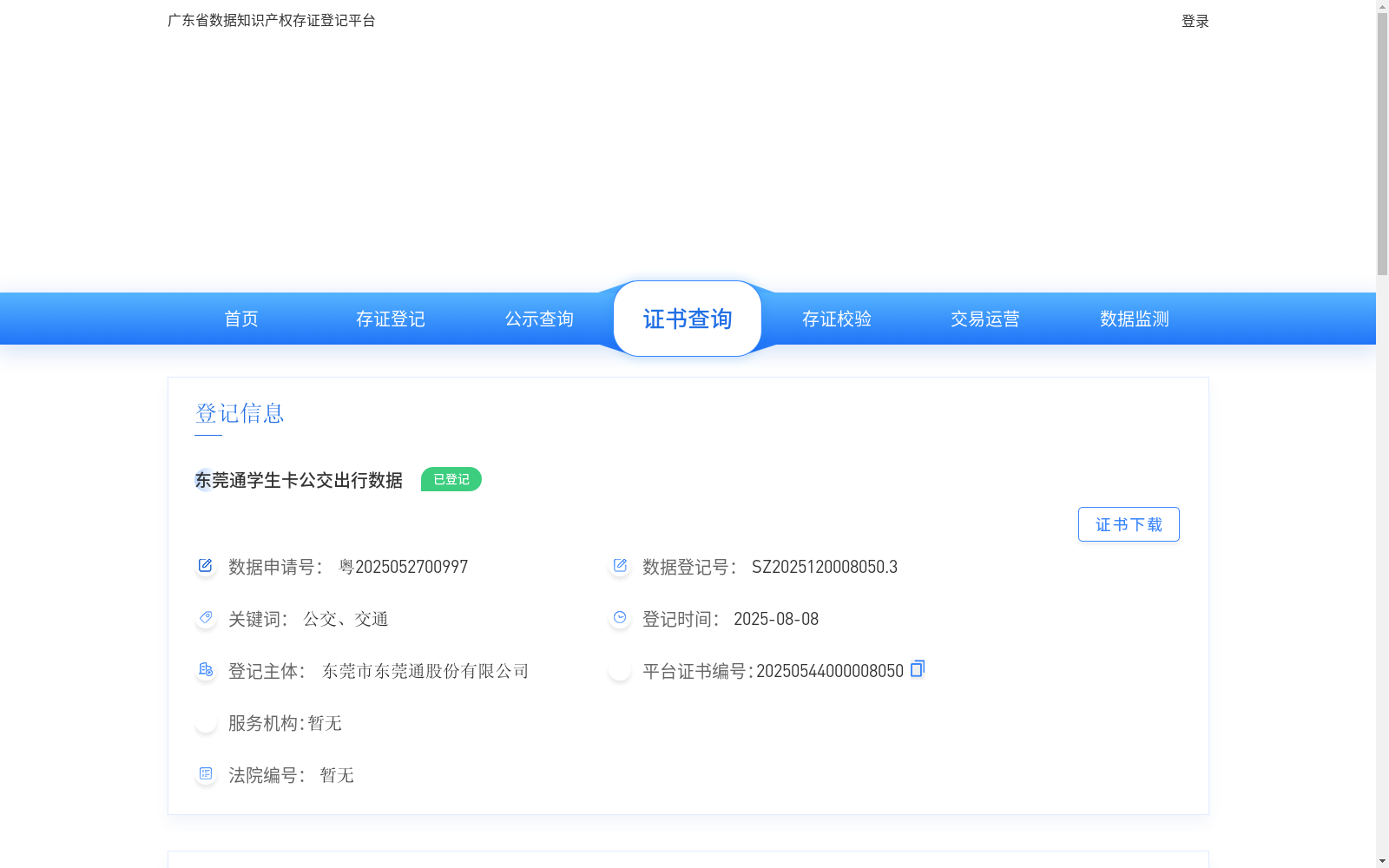1389x868 pixels.
Task: Click the edit icon beside 数据申请号
Action: [206, 566]
